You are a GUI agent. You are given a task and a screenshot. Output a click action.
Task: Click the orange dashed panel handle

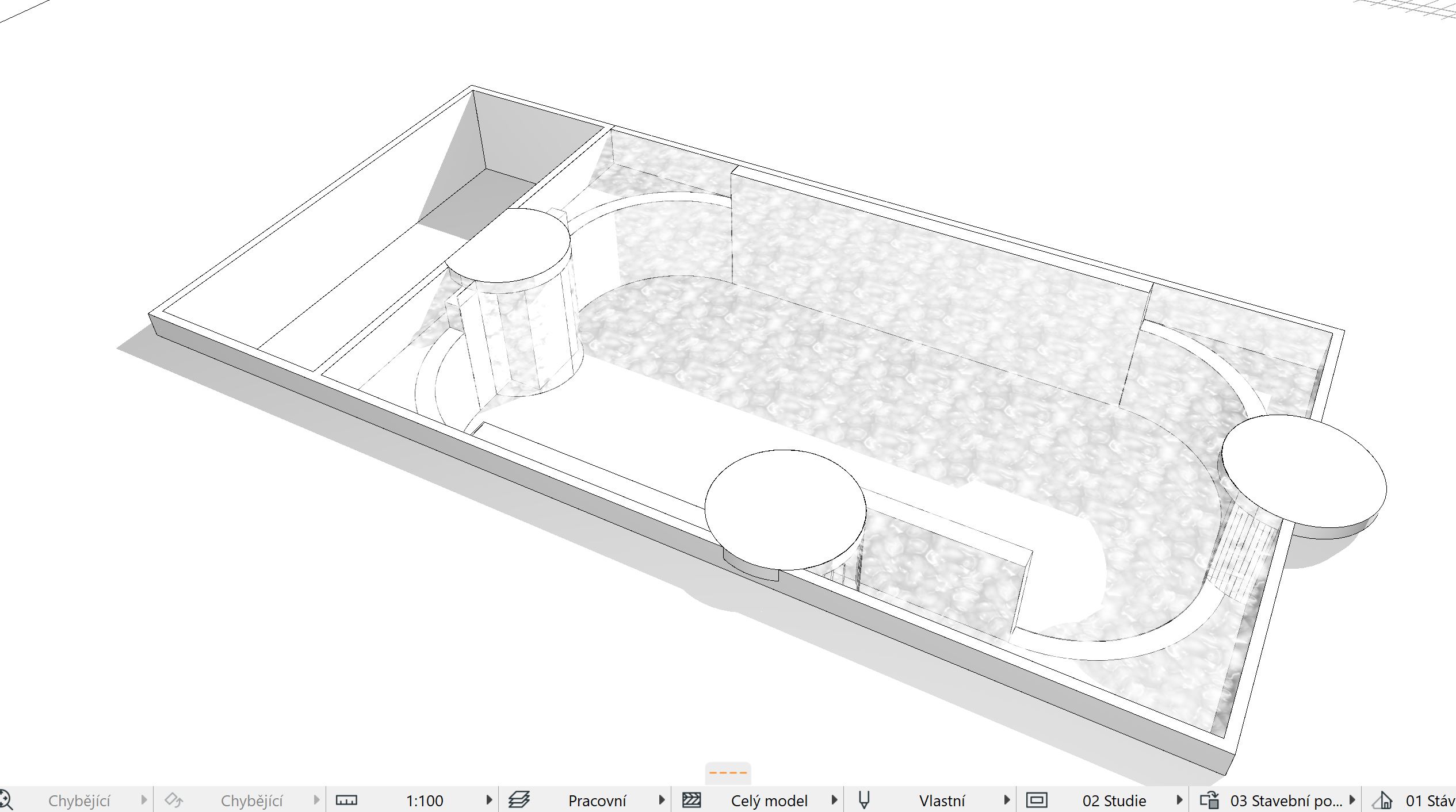(x=728, y=773)
